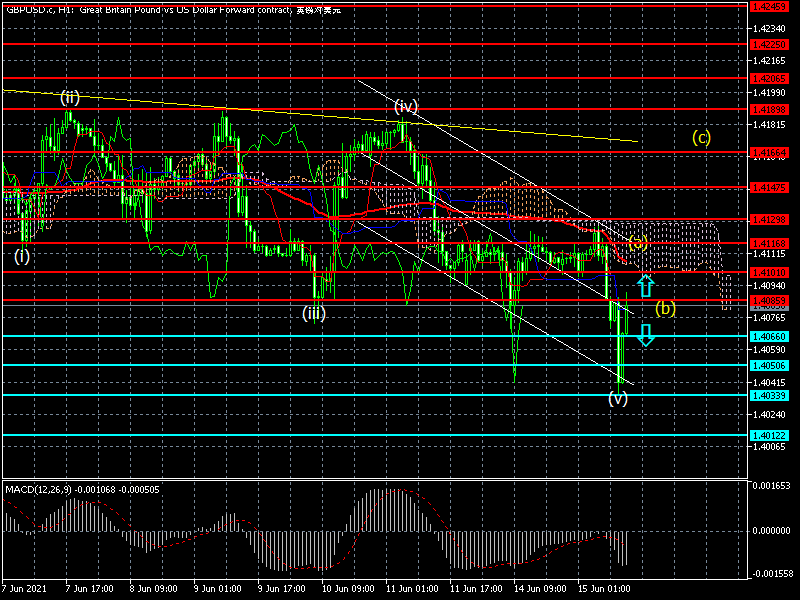
Task: Select the wave (iii) label
Action: coord(314,313)
